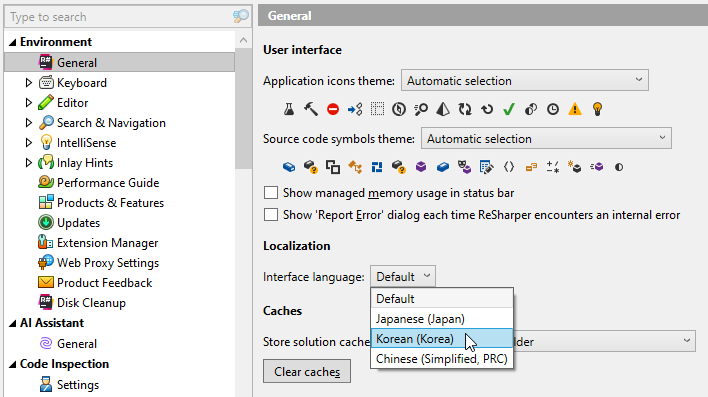The image size is (708, 397).
Task: Open the Application icons theme dropdown
Action: pyautogui.click(x=525, y=80)
